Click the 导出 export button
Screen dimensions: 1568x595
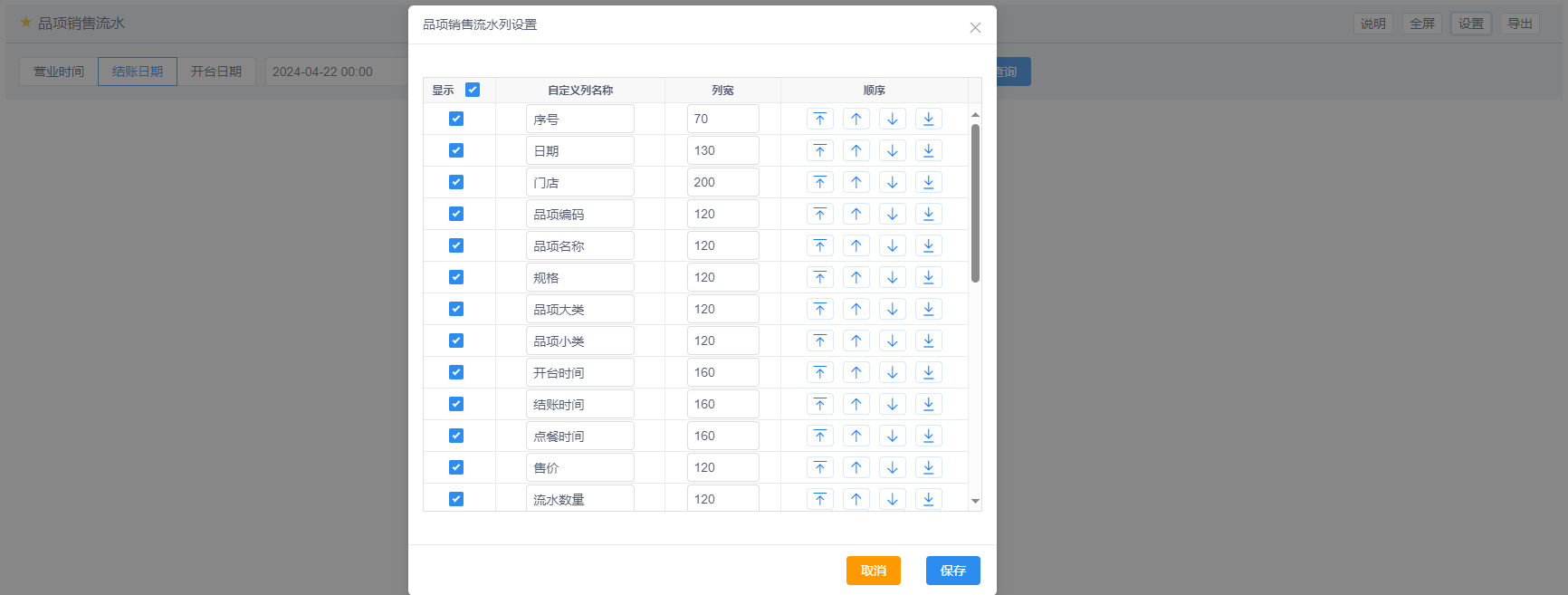click(x=1520, y=24)
